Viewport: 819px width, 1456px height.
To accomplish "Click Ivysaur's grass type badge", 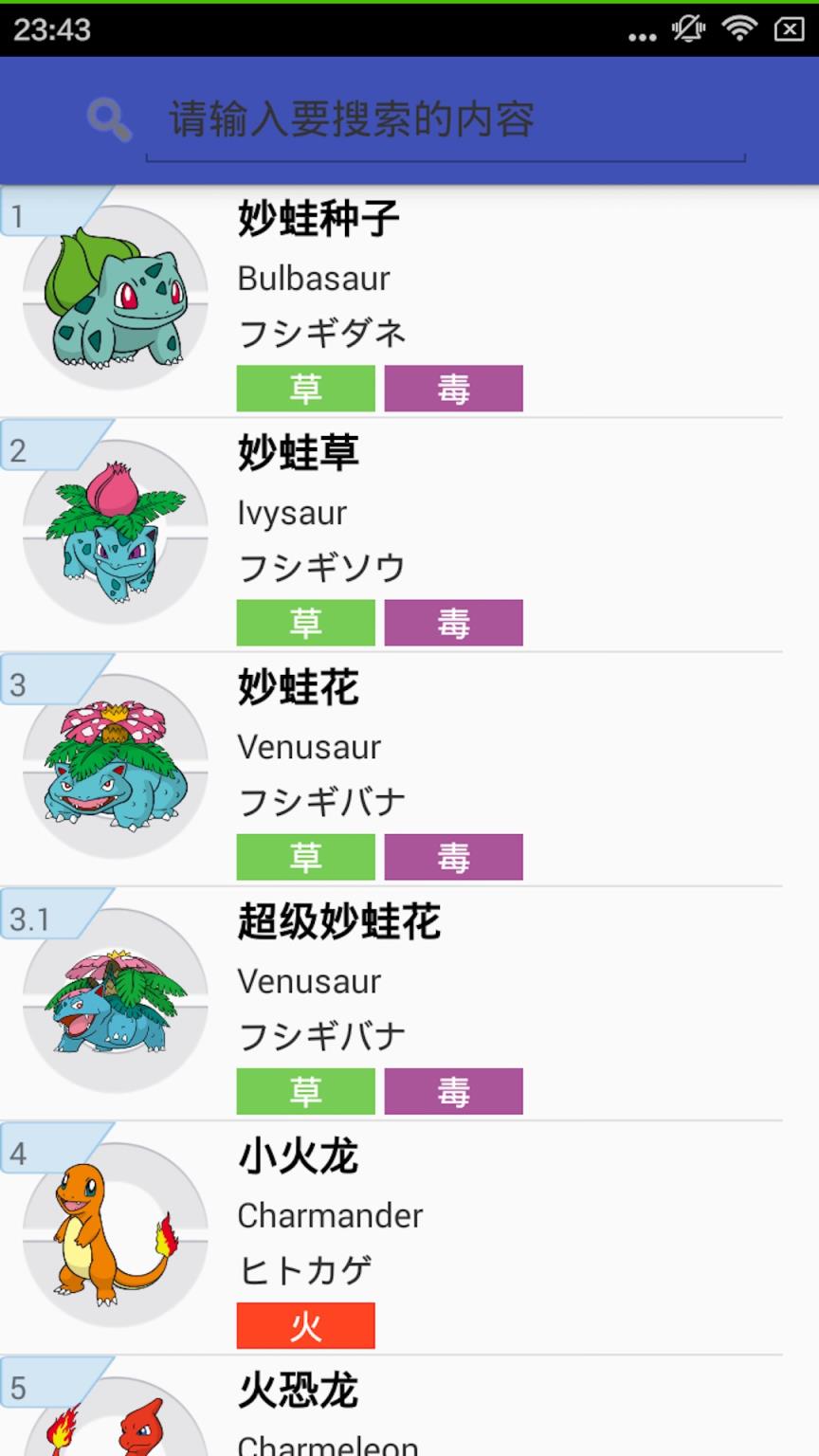I will coord(305,623).
